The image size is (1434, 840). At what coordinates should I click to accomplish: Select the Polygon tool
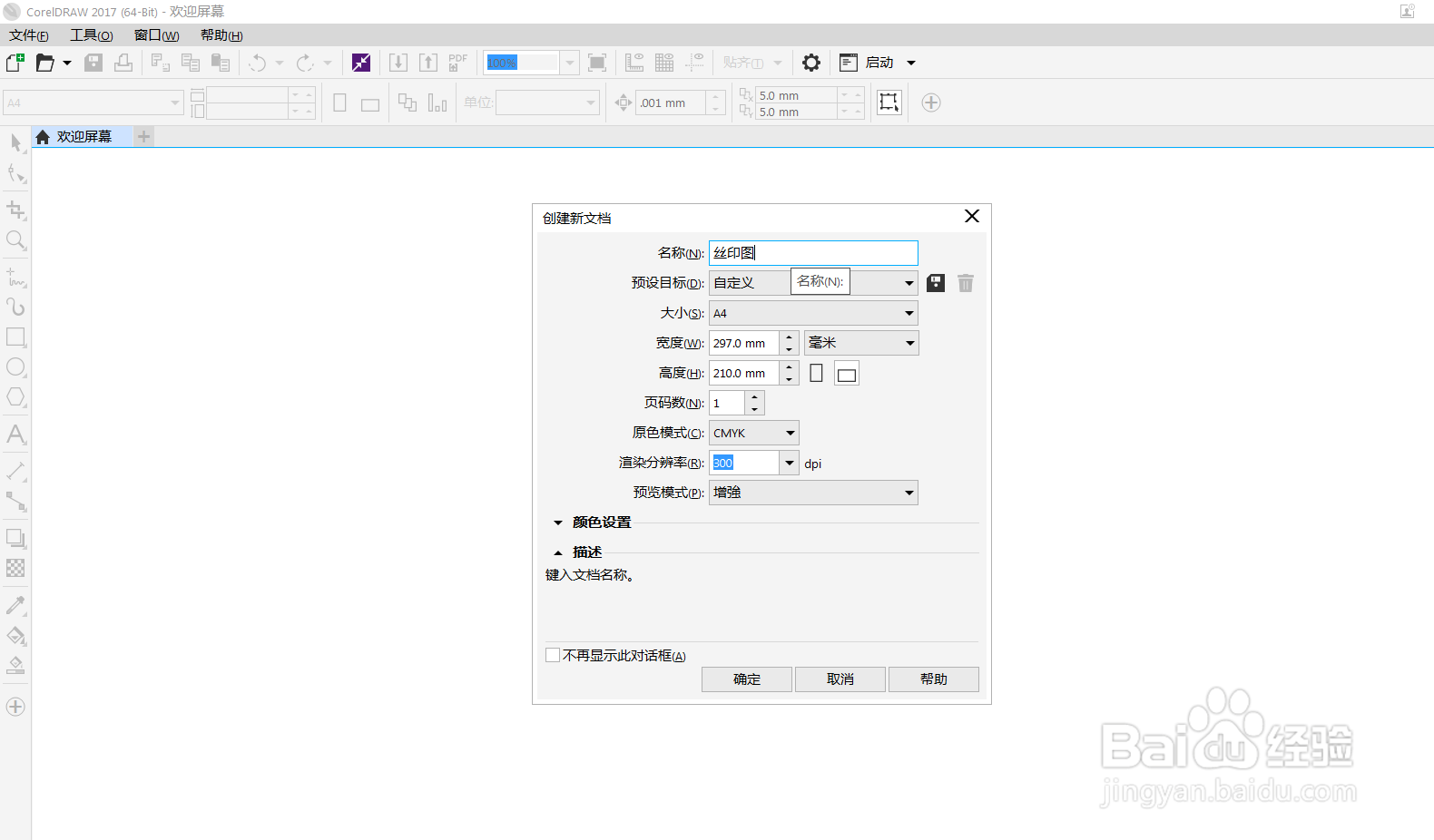pyautogui.click(x=15, y=396)
